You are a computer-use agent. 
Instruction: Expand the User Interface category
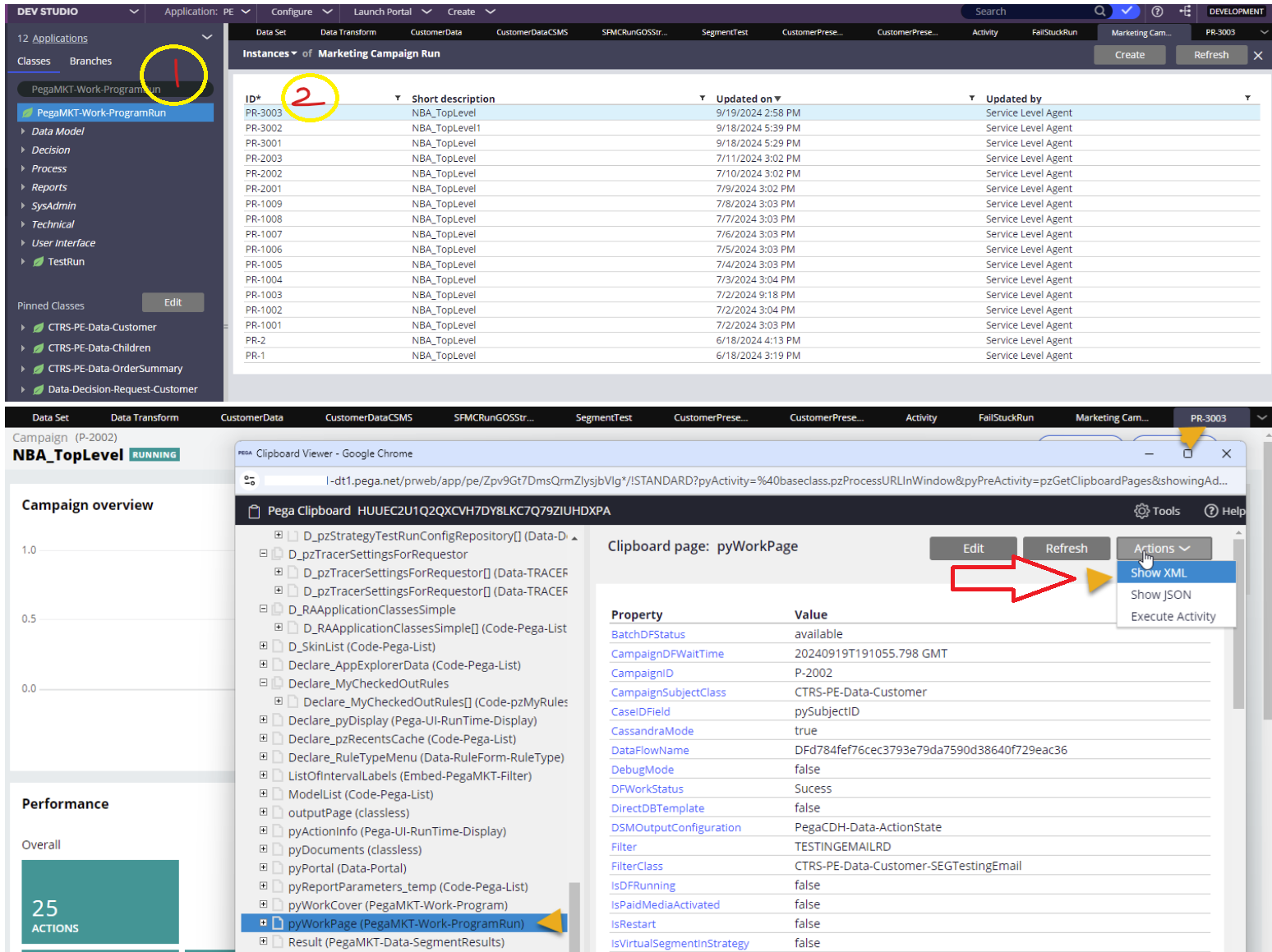(x=23, y=243)
